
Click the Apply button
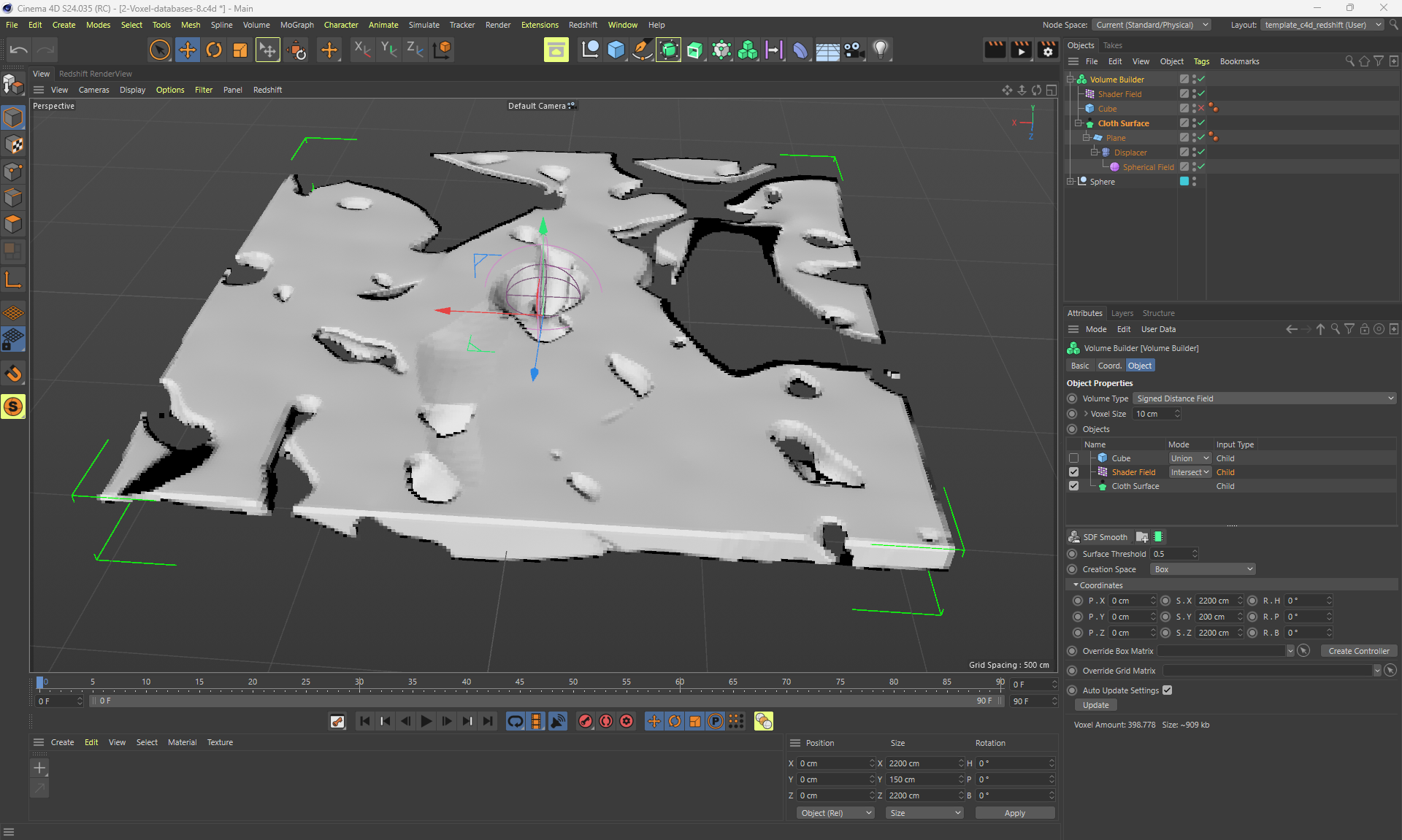1014,813
